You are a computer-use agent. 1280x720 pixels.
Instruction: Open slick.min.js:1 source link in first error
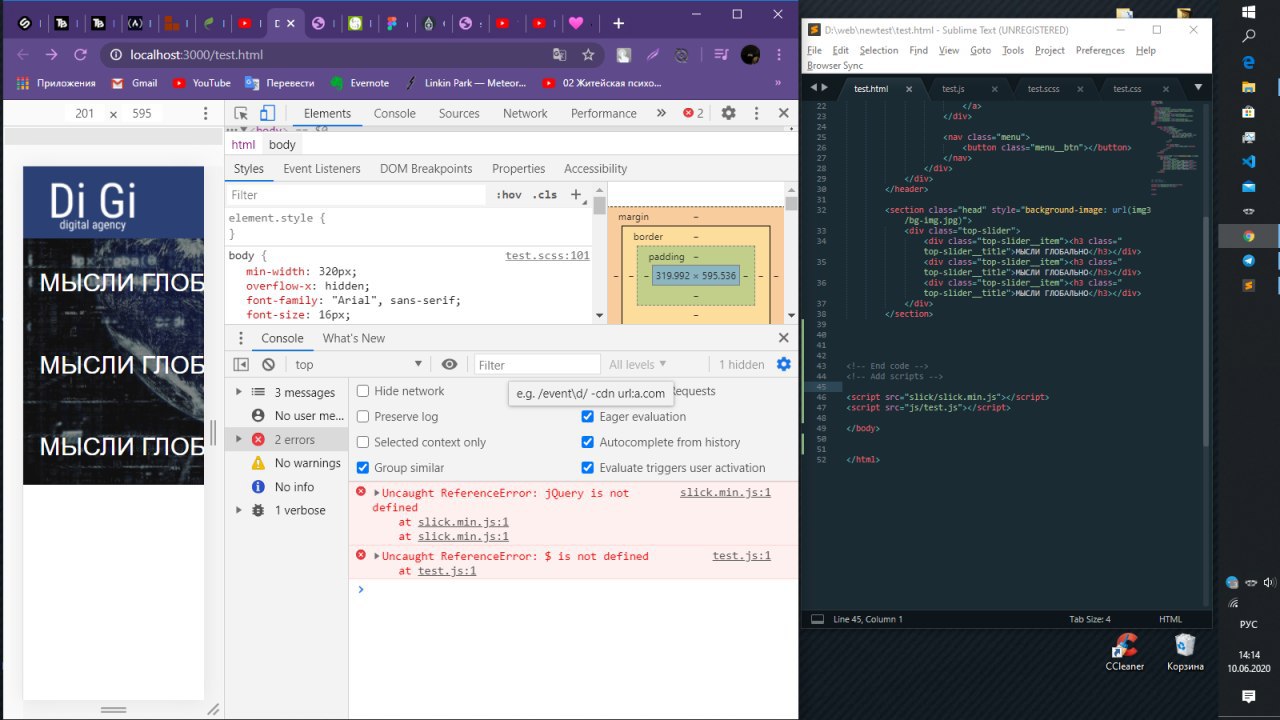725,493
